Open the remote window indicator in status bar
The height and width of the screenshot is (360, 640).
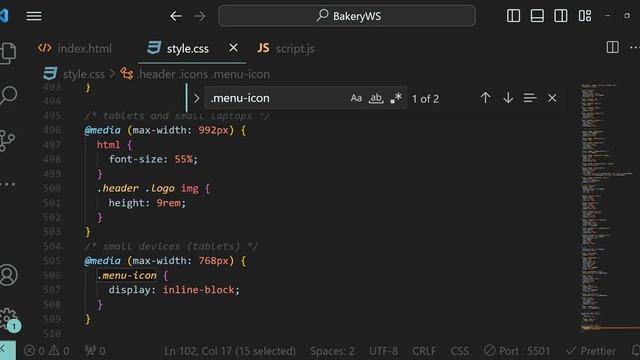7,350
